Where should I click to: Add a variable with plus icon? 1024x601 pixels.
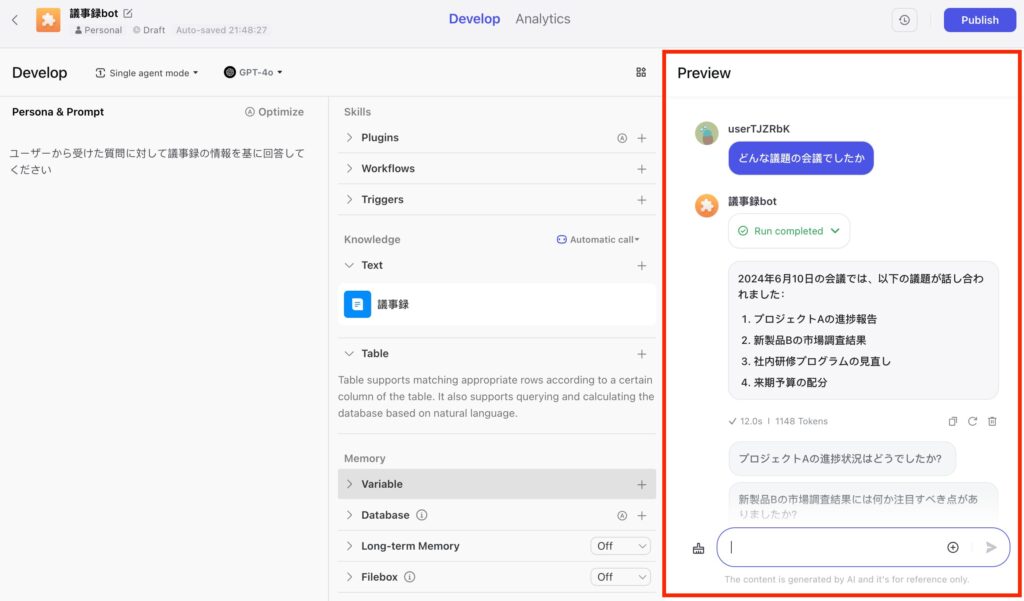(x=642, y=484)
